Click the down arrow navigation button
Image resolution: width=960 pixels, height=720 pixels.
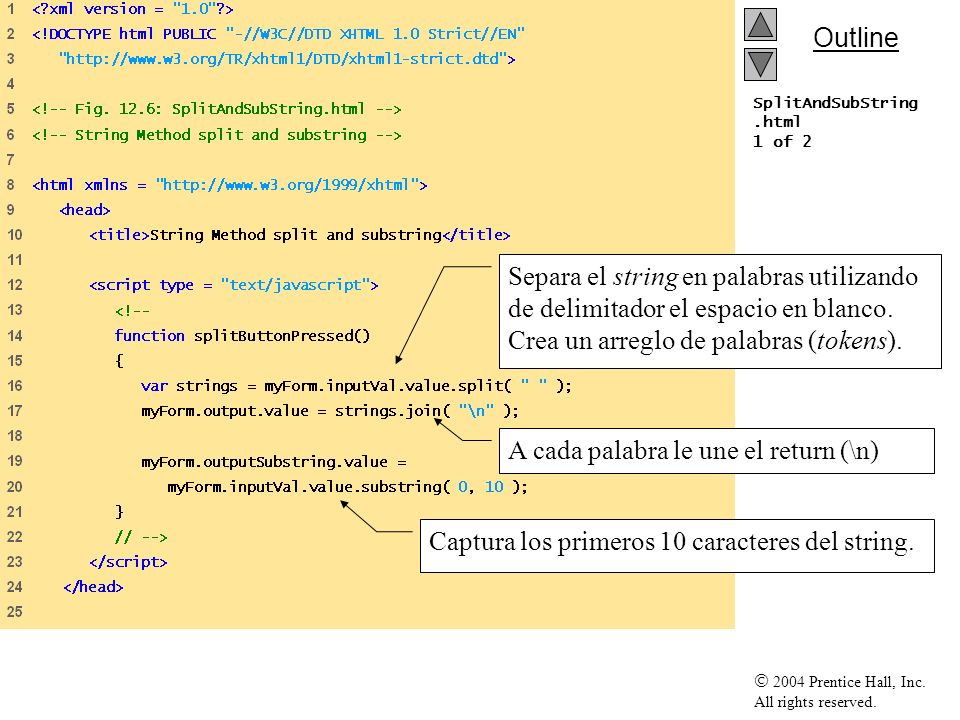point(760,64)
